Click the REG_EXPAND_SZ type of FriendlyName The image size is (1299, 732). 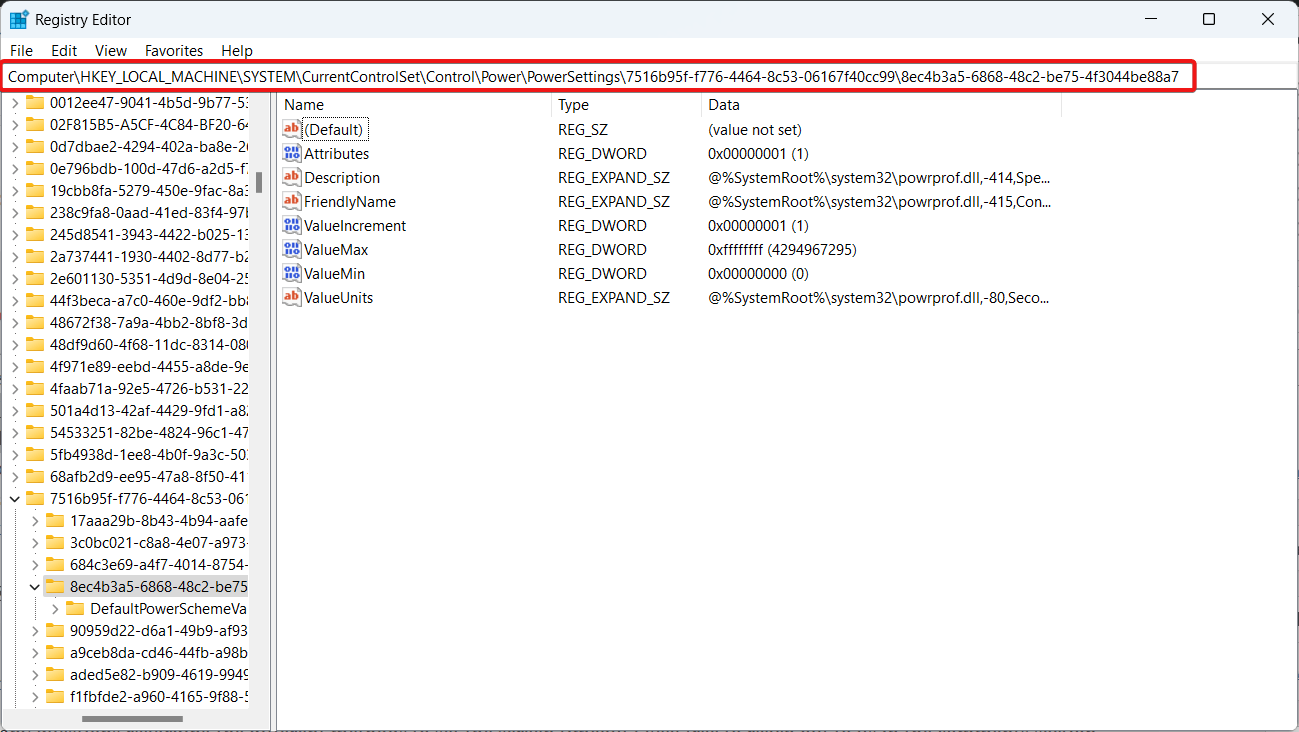(614, 201)
